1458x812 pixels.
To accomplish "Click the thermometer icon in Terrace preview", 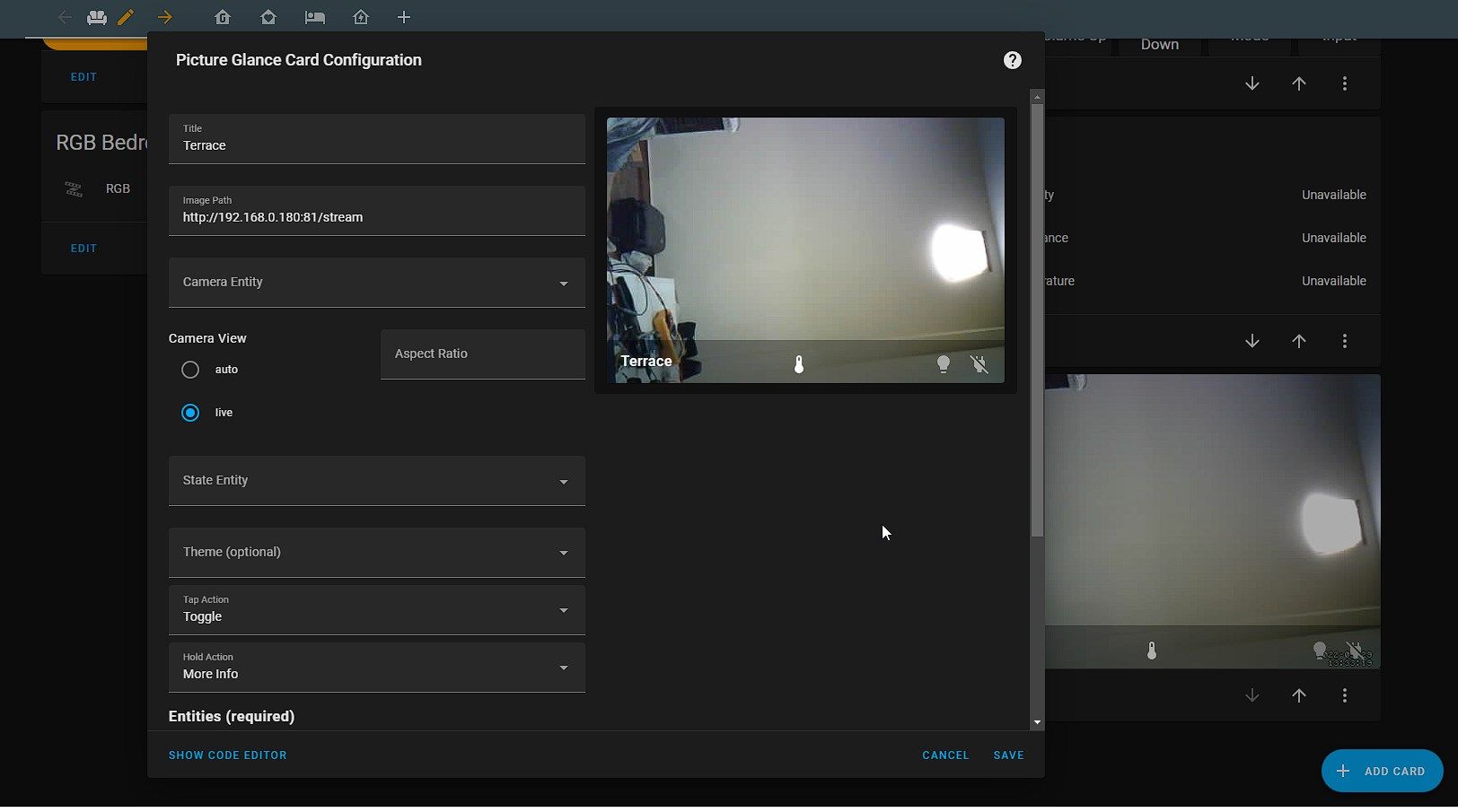I will click(798, 363).
